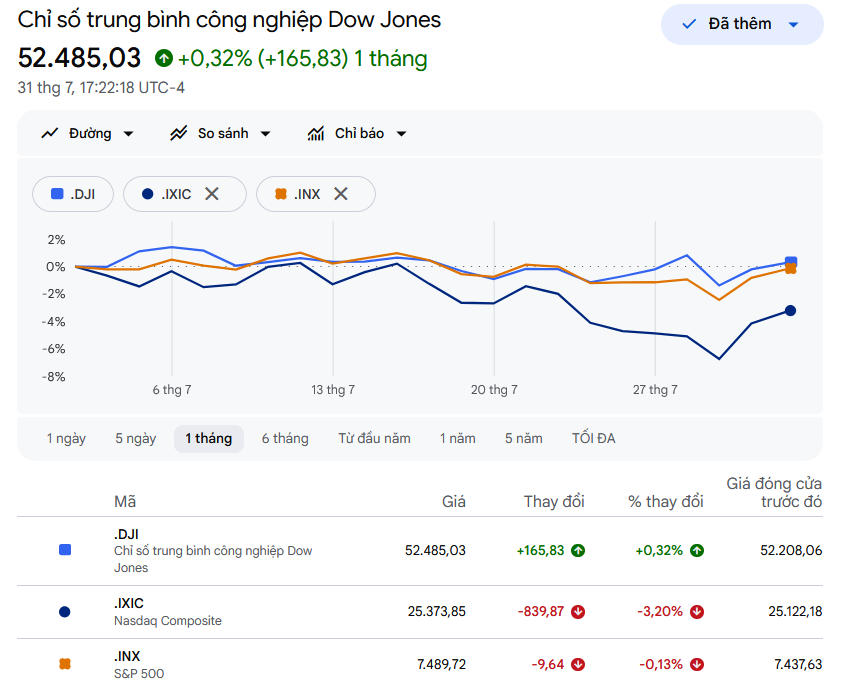Click the indicators chart icon
This screenshot has height=682, width=842.
[316, 133]
